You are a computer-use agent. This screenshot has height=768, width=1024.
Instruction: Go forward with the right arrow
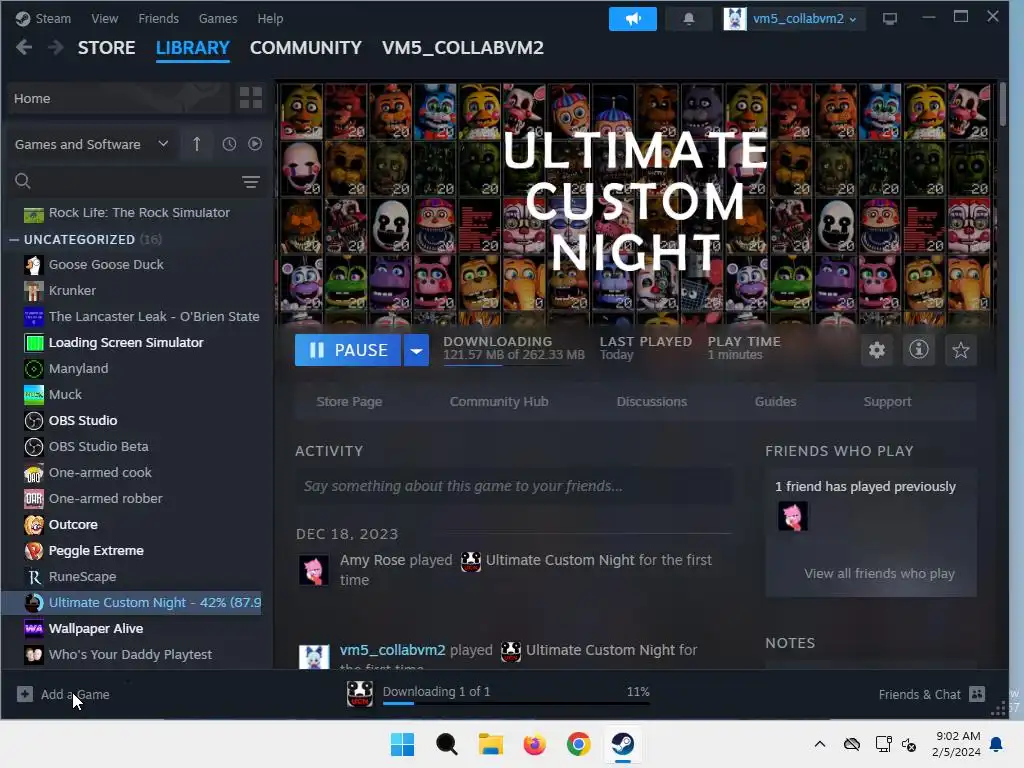56,48
